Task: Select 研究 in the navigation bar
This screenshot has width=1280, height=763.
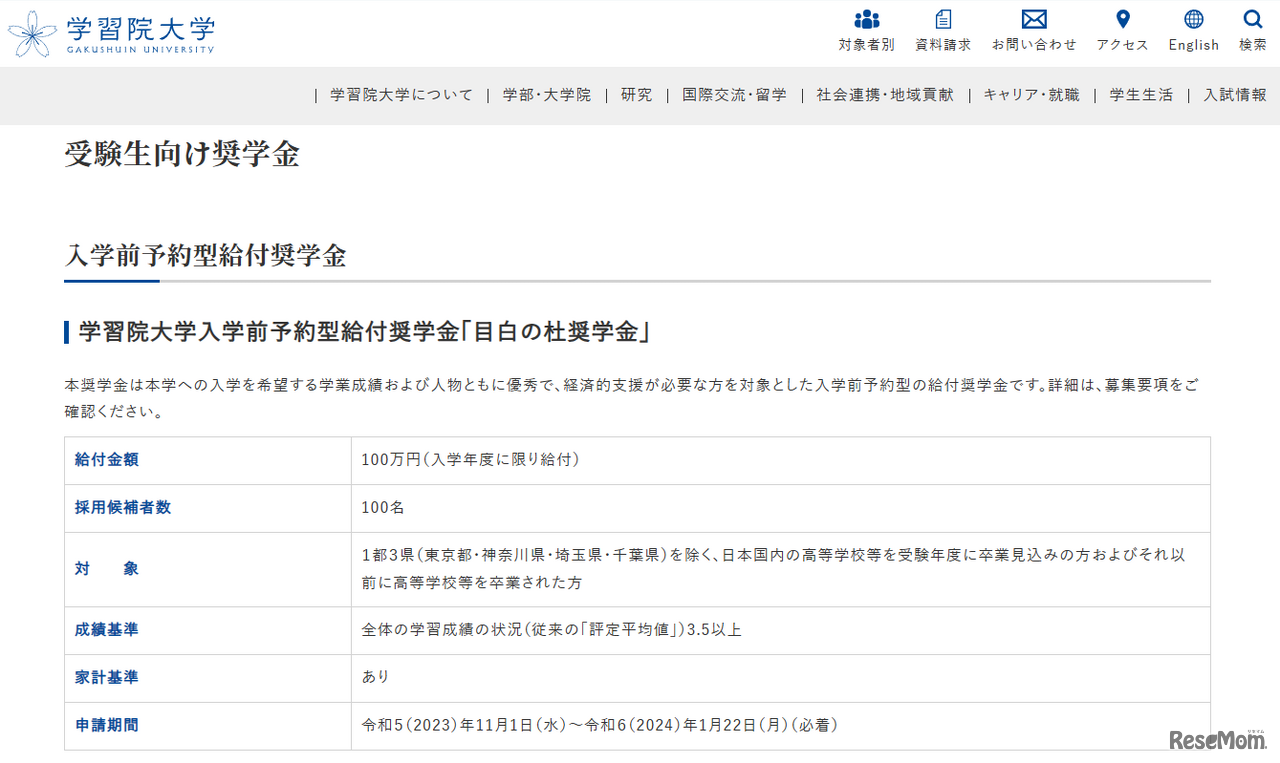Action: [x=636, y=95]
